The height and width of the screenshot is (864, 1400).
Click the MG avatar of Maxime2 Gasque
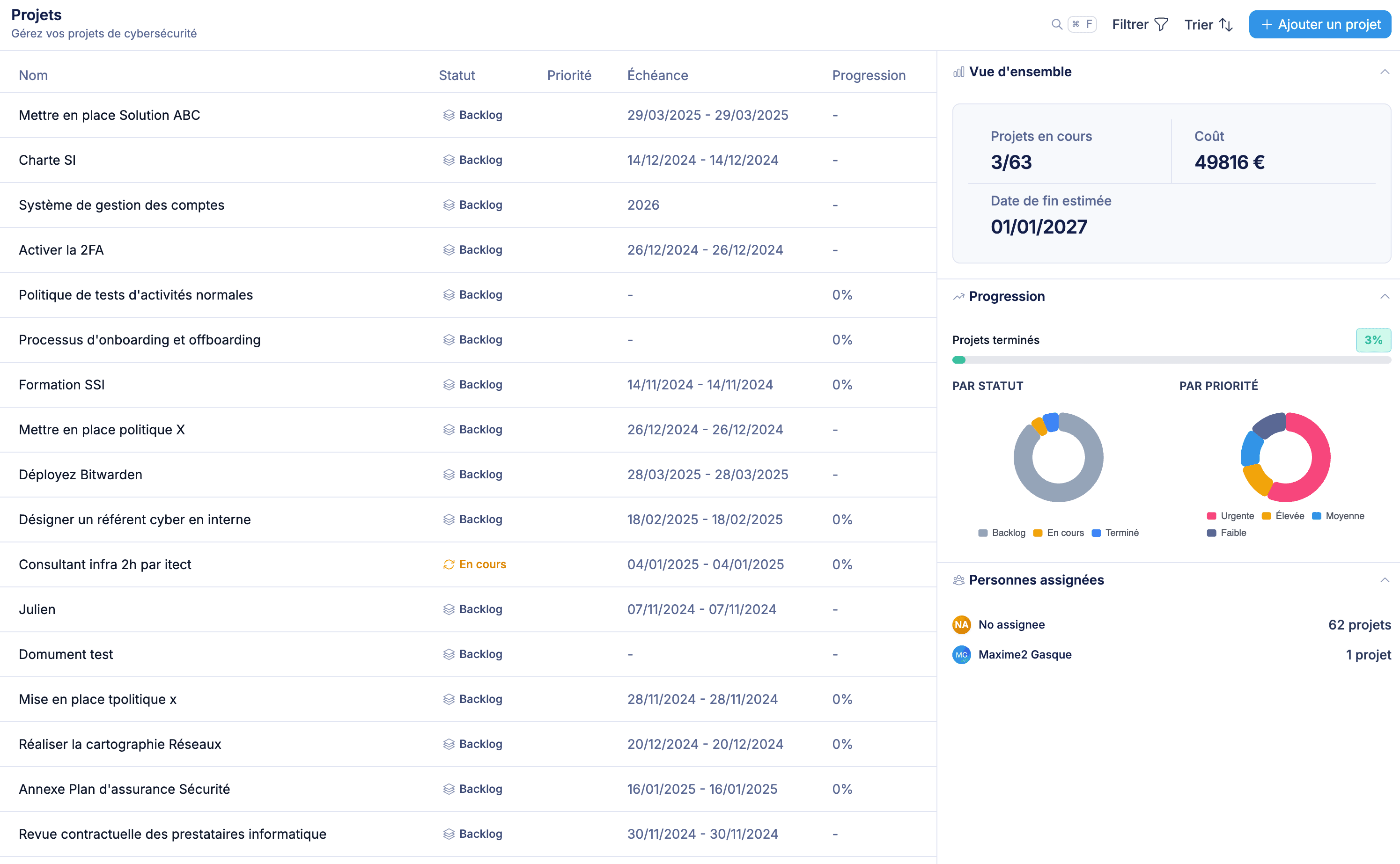pyautogui.click(x=962, y=655)
